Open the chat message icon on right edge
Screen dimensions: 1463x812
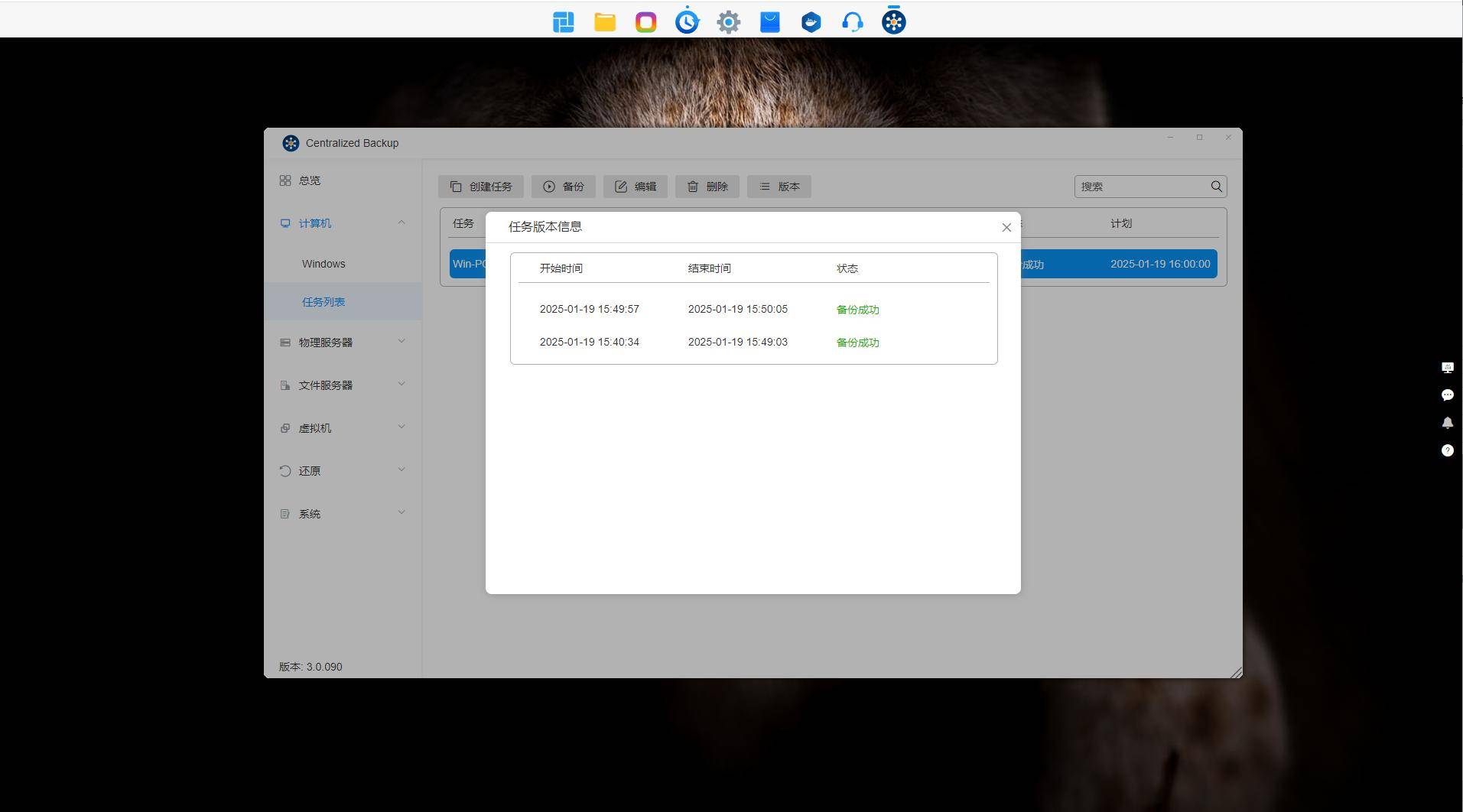point(1447,395)
